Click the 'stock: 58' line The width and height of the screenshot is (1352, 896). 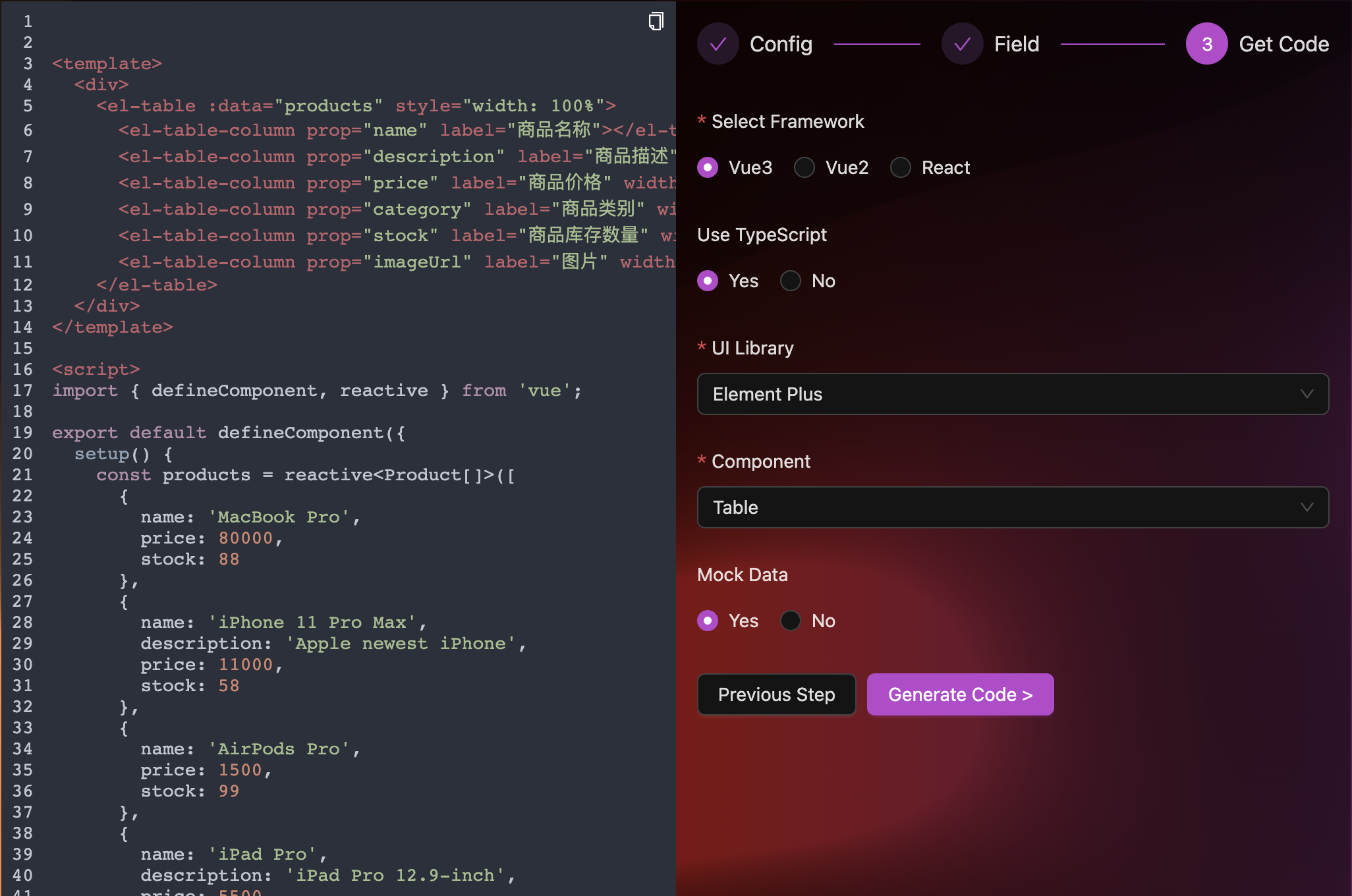[x=190, y=686]
